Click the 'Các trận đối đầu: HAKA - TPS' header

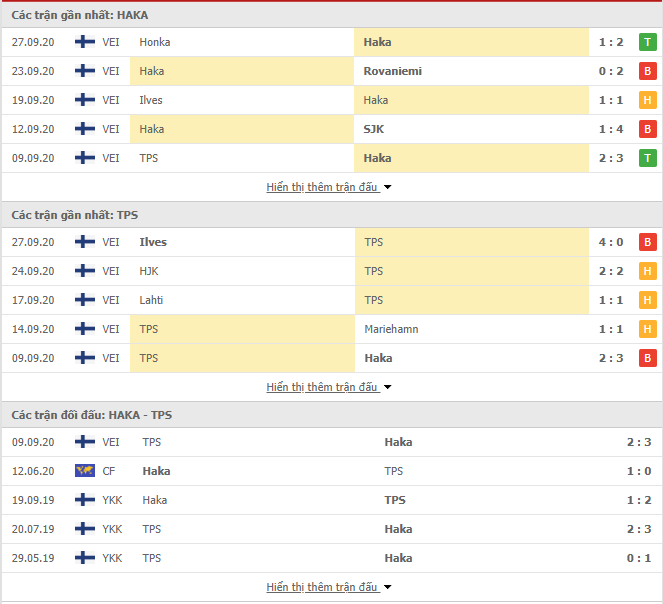click(92, 415)
